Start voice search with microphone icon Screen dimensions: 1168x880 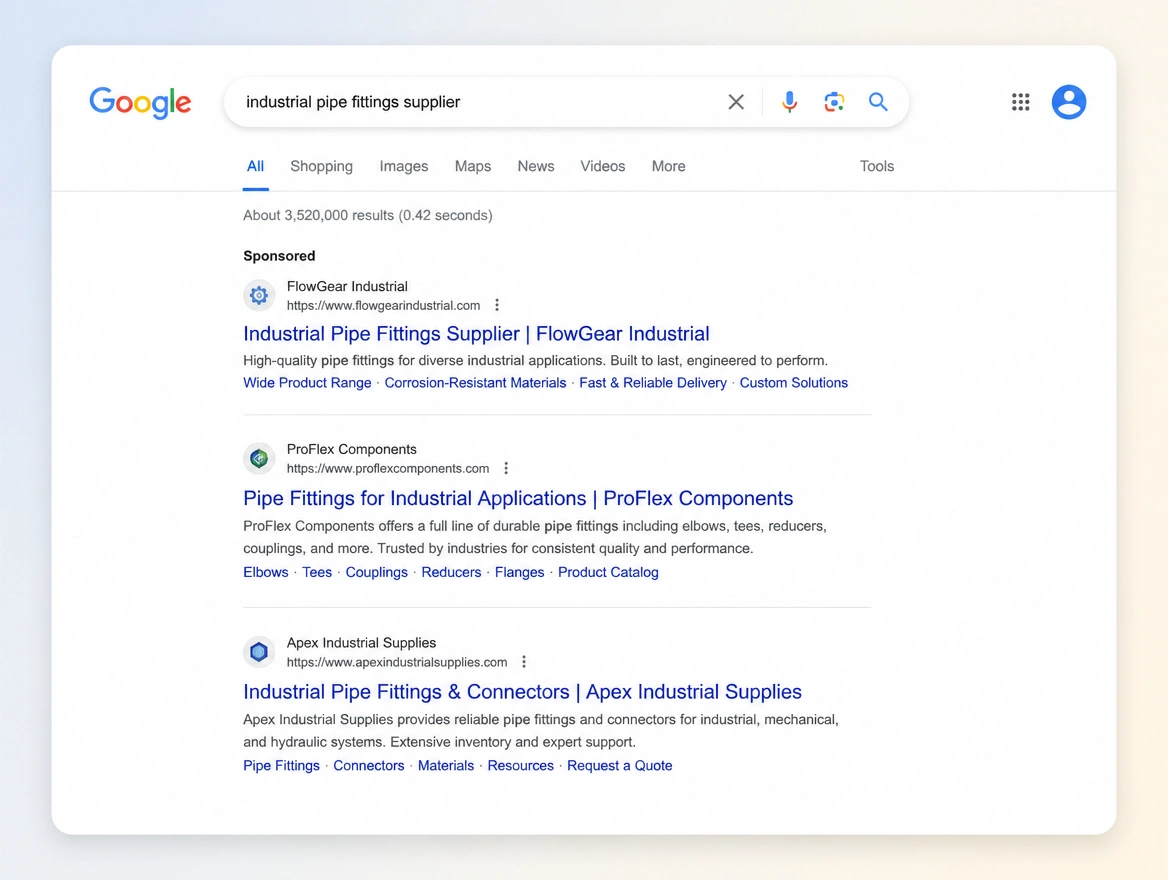click(x=790, y=102)
